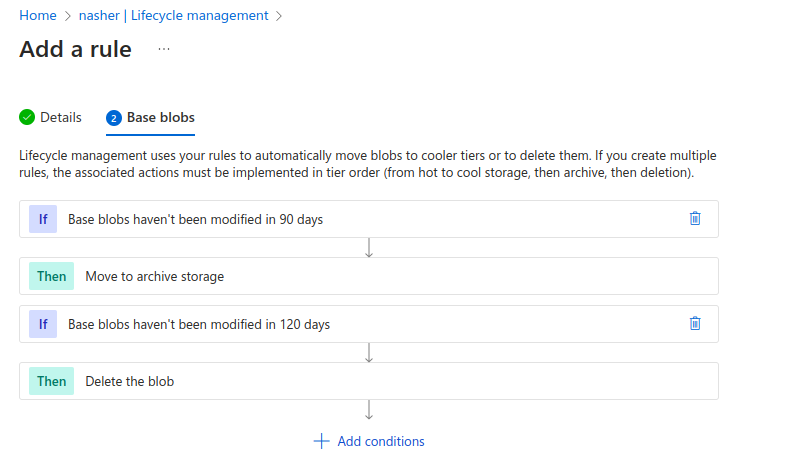This screenshot has height=460, width=800.
Task: Click the Add conditions link
Action: [x=380, y=441]
